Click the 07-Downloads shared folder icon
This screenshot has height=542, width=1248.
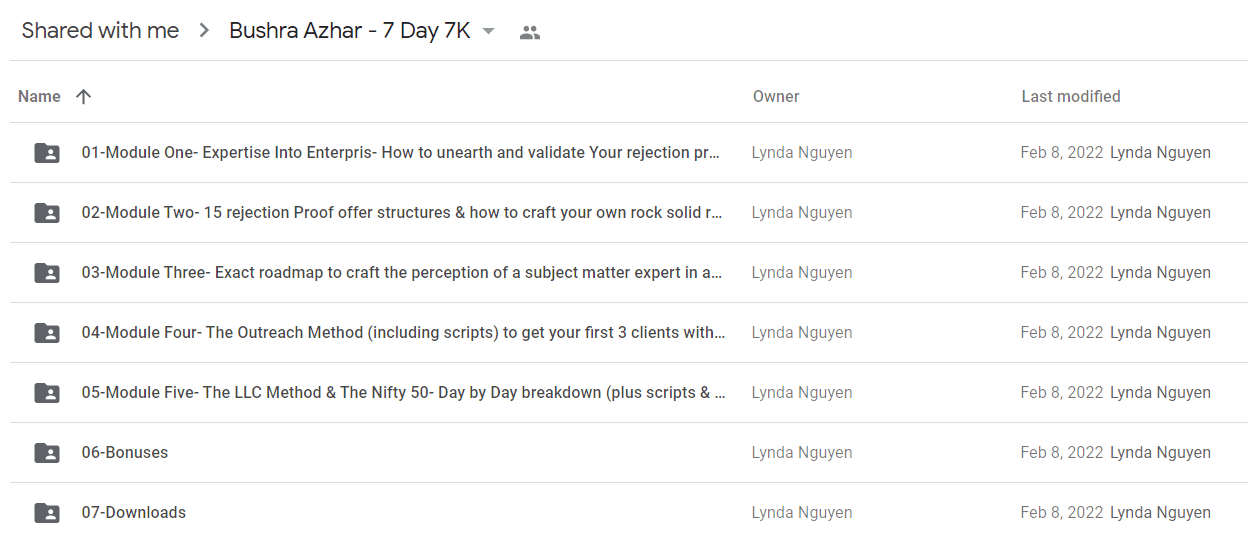[x=47, y=513]
